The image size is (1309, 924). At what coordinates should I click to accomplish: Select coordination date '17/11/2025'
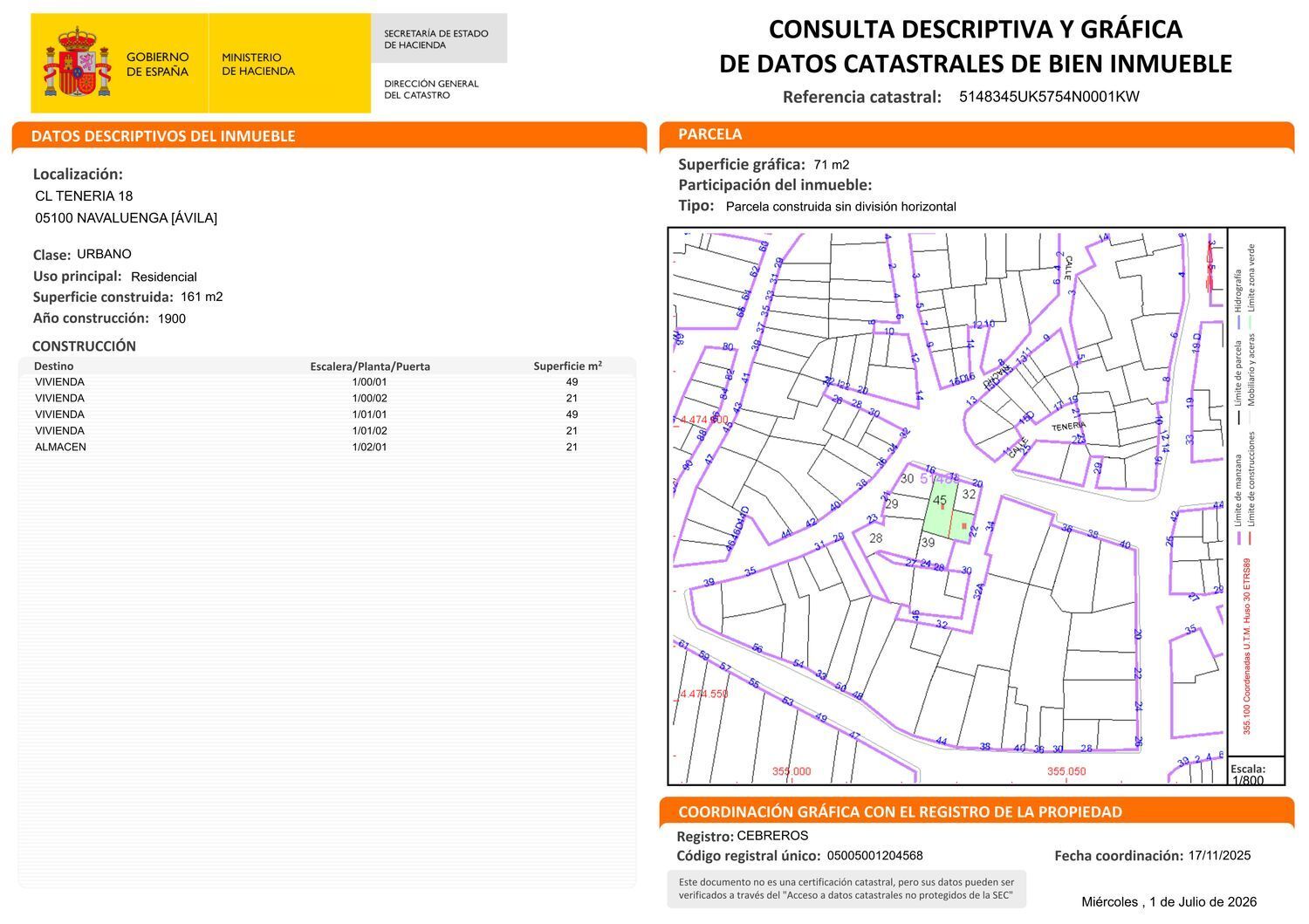click(1219, 856)
